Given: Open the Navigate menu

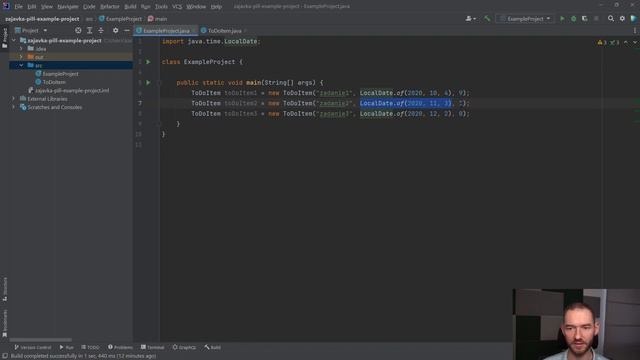Looking at the screenshot, I should (x=68, y=7).
